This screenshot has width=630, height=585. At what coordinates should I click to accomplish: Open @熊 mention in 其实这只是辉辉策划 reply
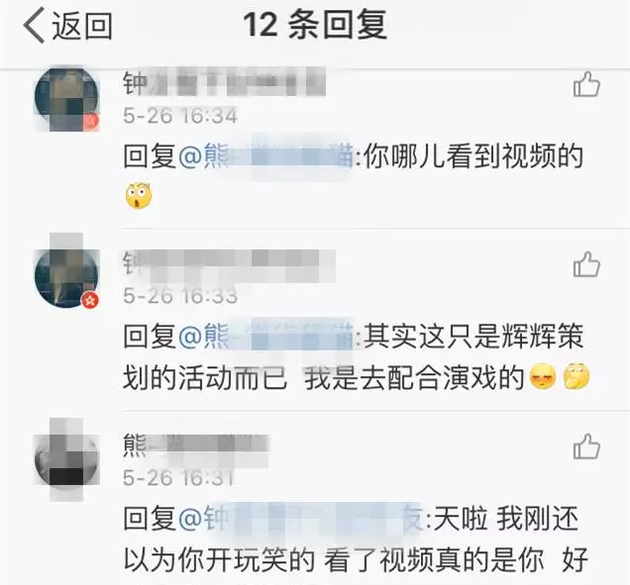pos(265,336)
